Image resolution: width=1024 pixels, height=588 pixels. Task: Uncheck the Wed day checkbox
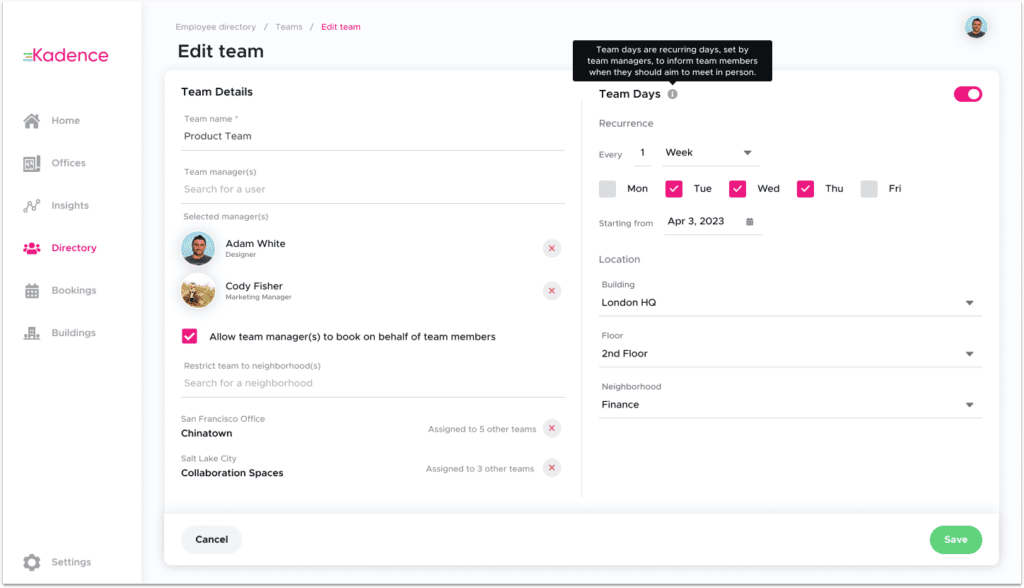point(737,189)
